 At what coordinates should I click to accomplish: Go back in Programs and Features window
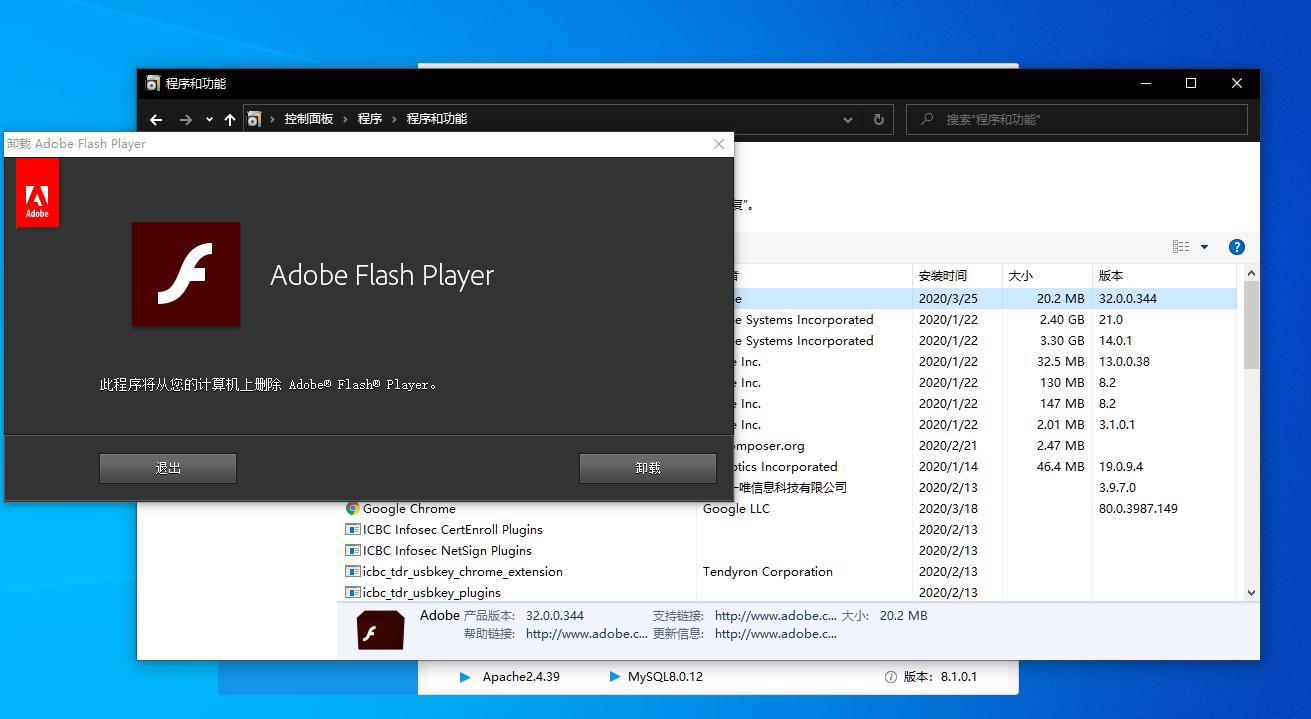[x=156, y=119]
